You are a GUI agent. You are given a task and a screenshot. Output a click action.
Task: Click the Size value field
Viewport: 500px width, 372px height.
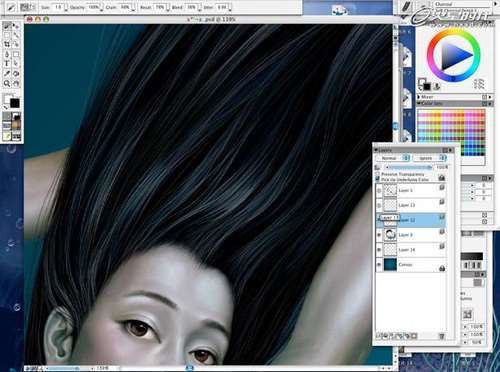pos(57,7)
